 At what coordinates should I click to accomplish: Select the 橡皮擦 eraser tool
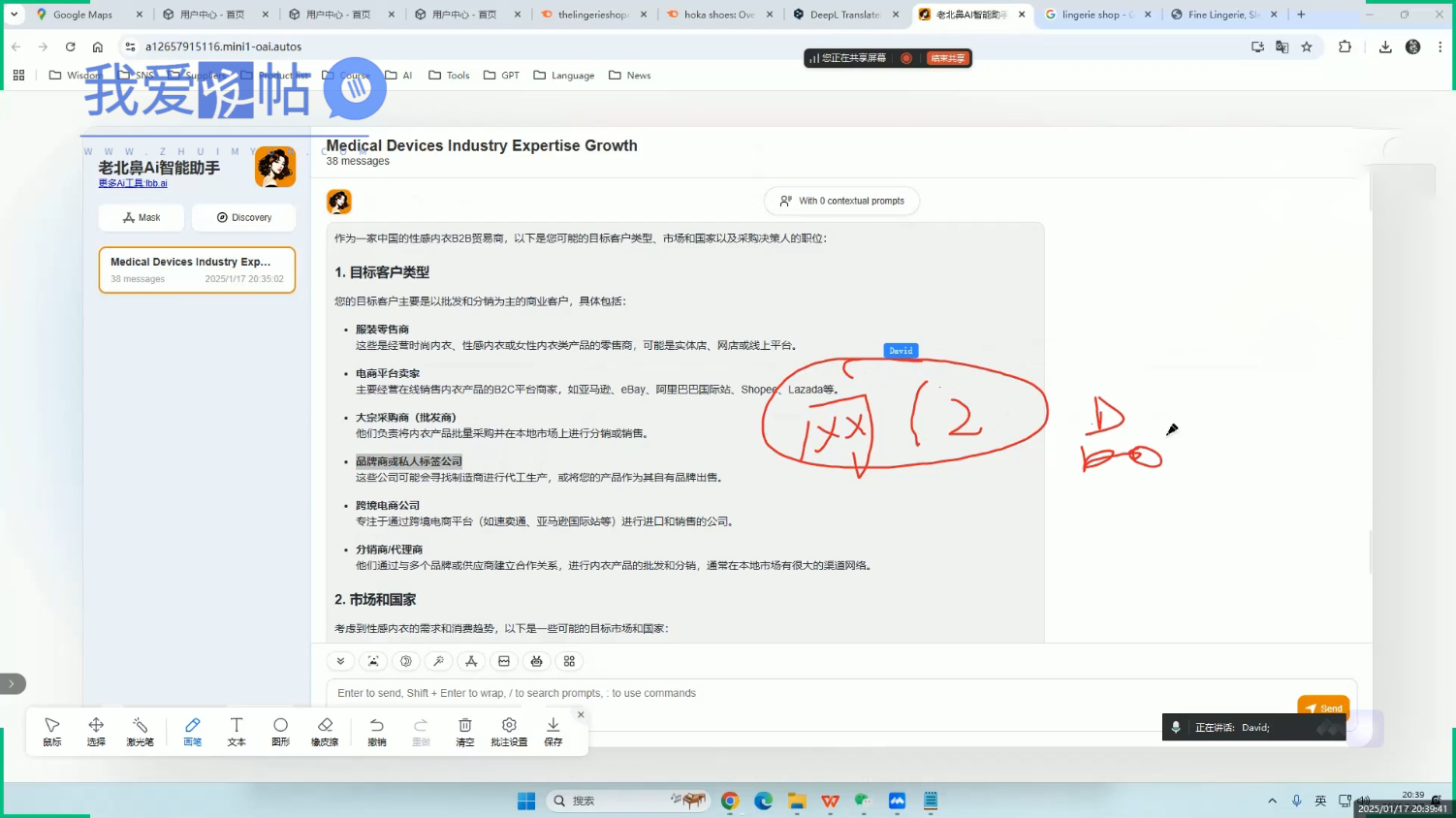325,732
